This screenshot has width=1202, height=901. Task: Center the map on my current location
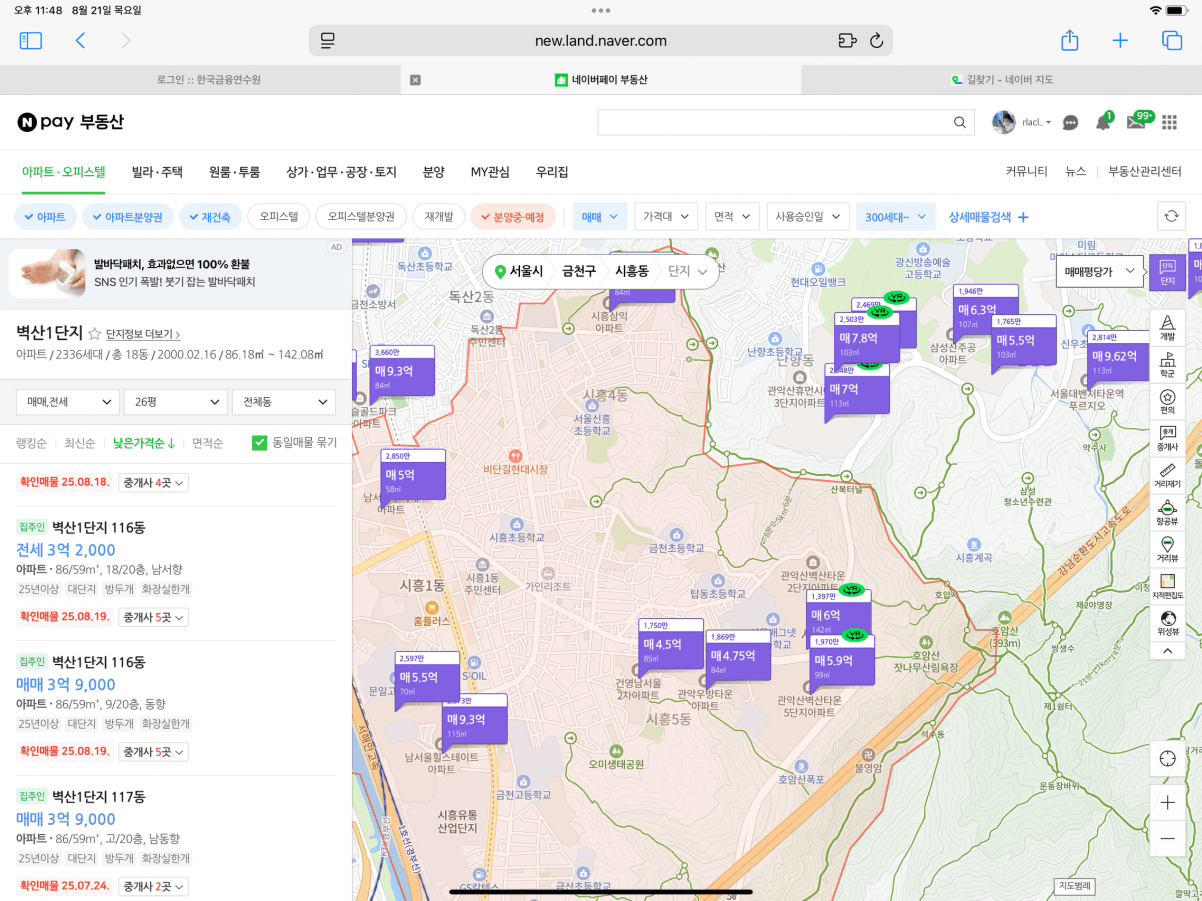click(1167, 758)
